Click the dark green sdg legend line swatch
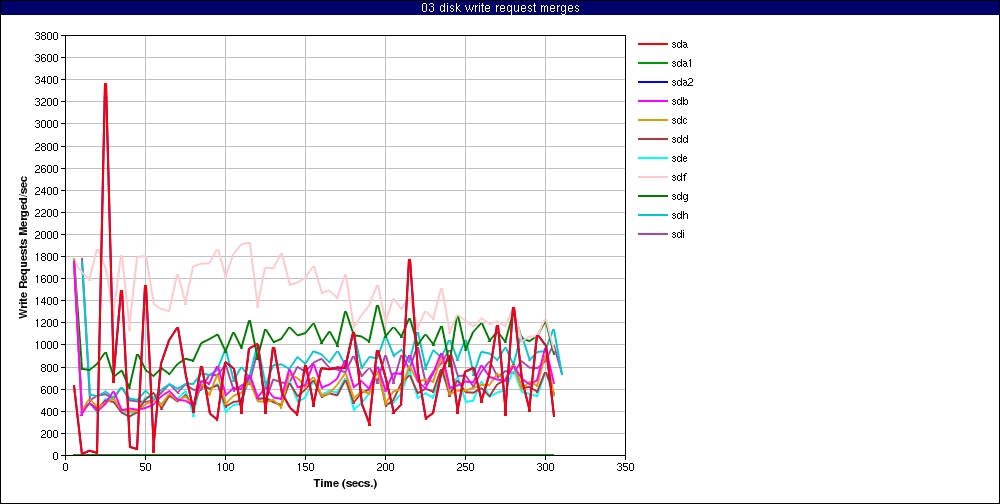 pyautogui.click(x=651, y=196)
